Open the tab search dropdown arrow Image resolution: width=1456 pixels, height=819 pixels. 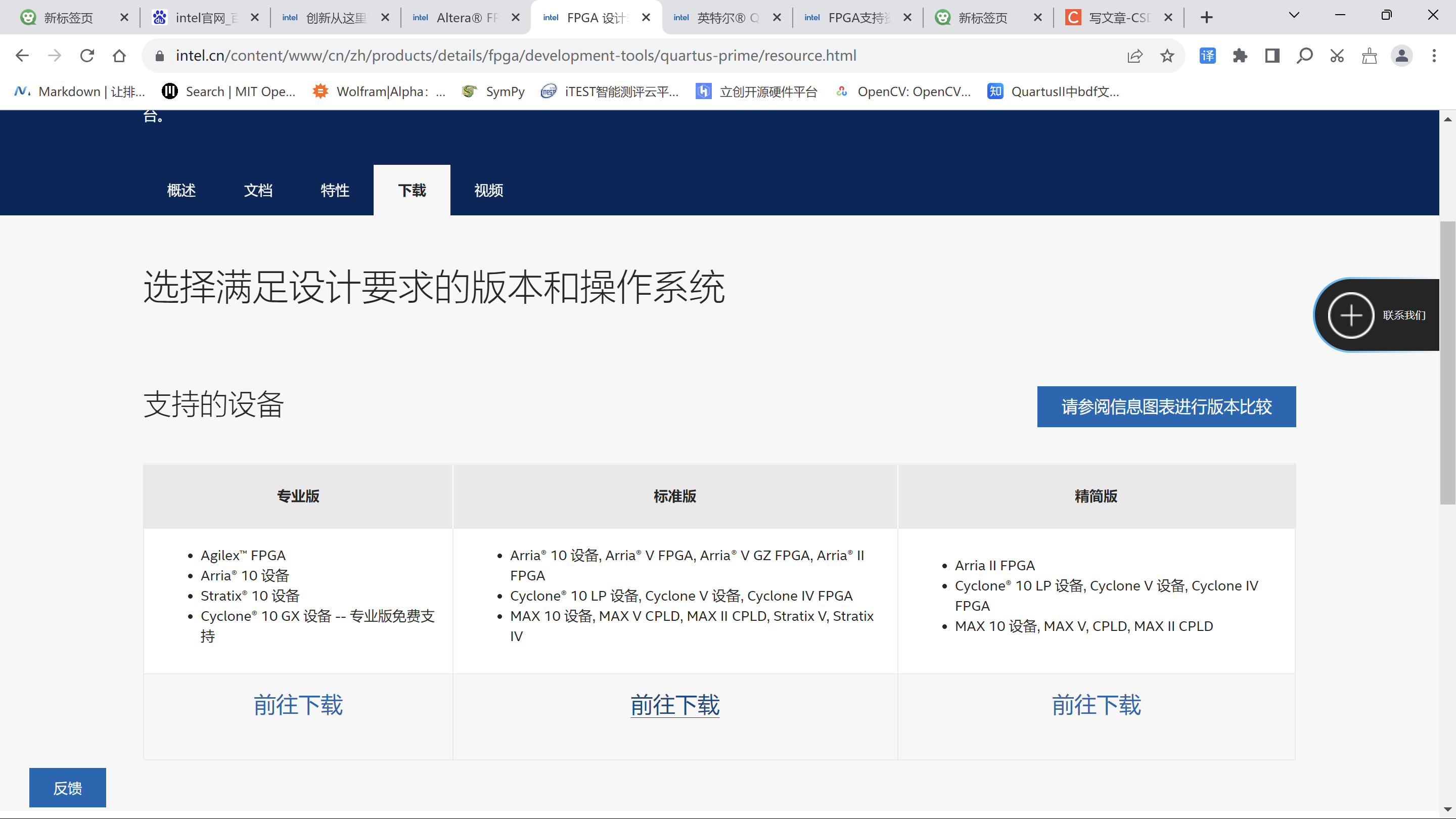tap(1294, 15)
